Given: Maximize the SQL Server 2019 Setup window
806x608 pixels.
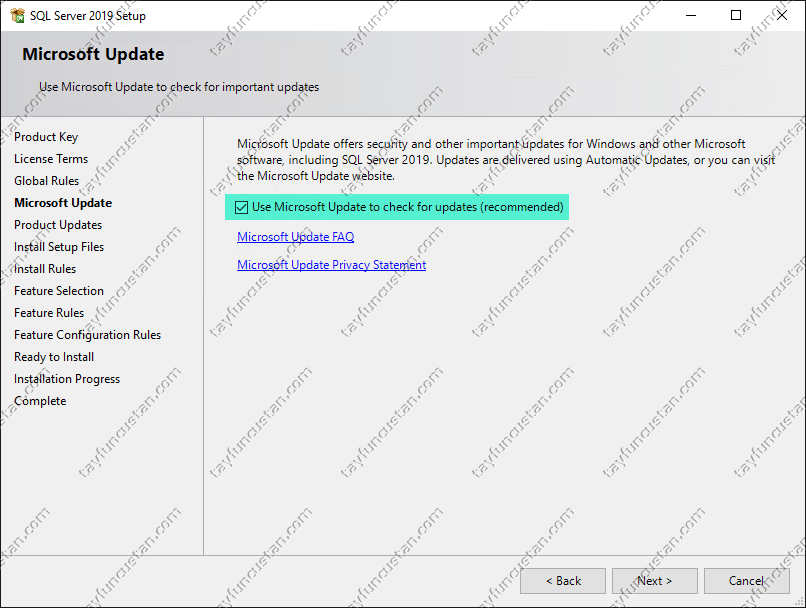Looking at the screenshot, I should click(x=736, y=15).
